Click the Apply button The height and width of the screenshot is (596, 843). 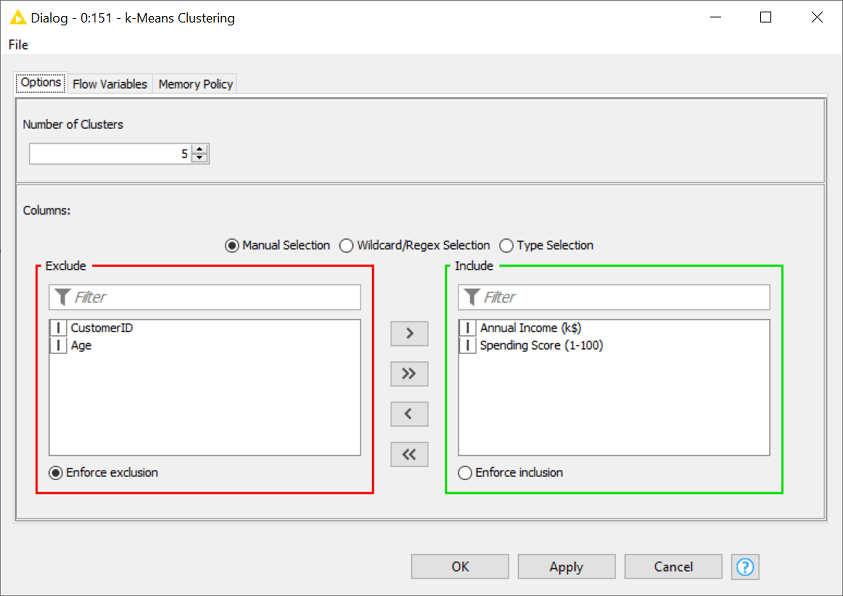[566, 566]
